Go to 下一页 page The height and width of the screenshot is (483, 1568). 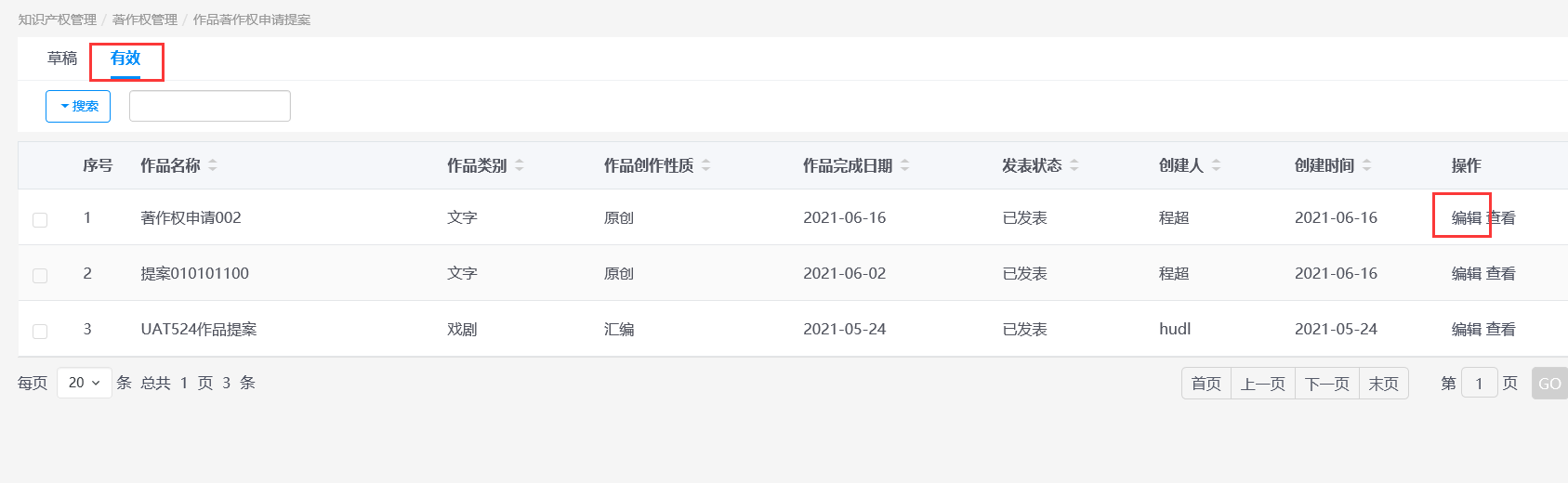pos(1326,384)
